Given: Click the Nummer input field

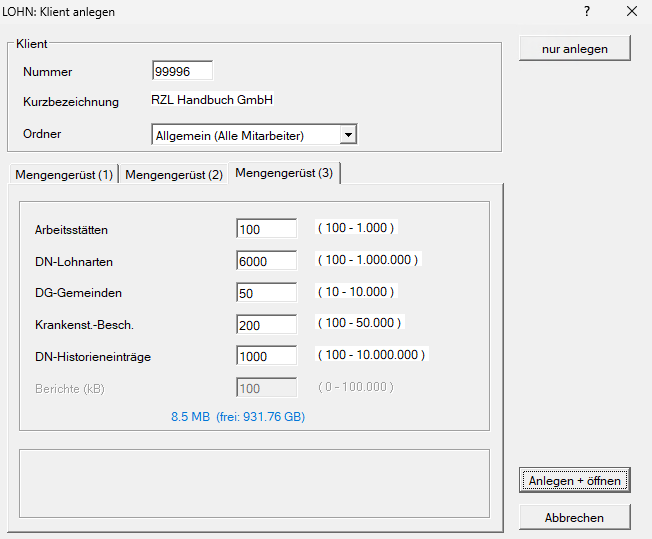Looking at the screenshot, I should point(182,71).
